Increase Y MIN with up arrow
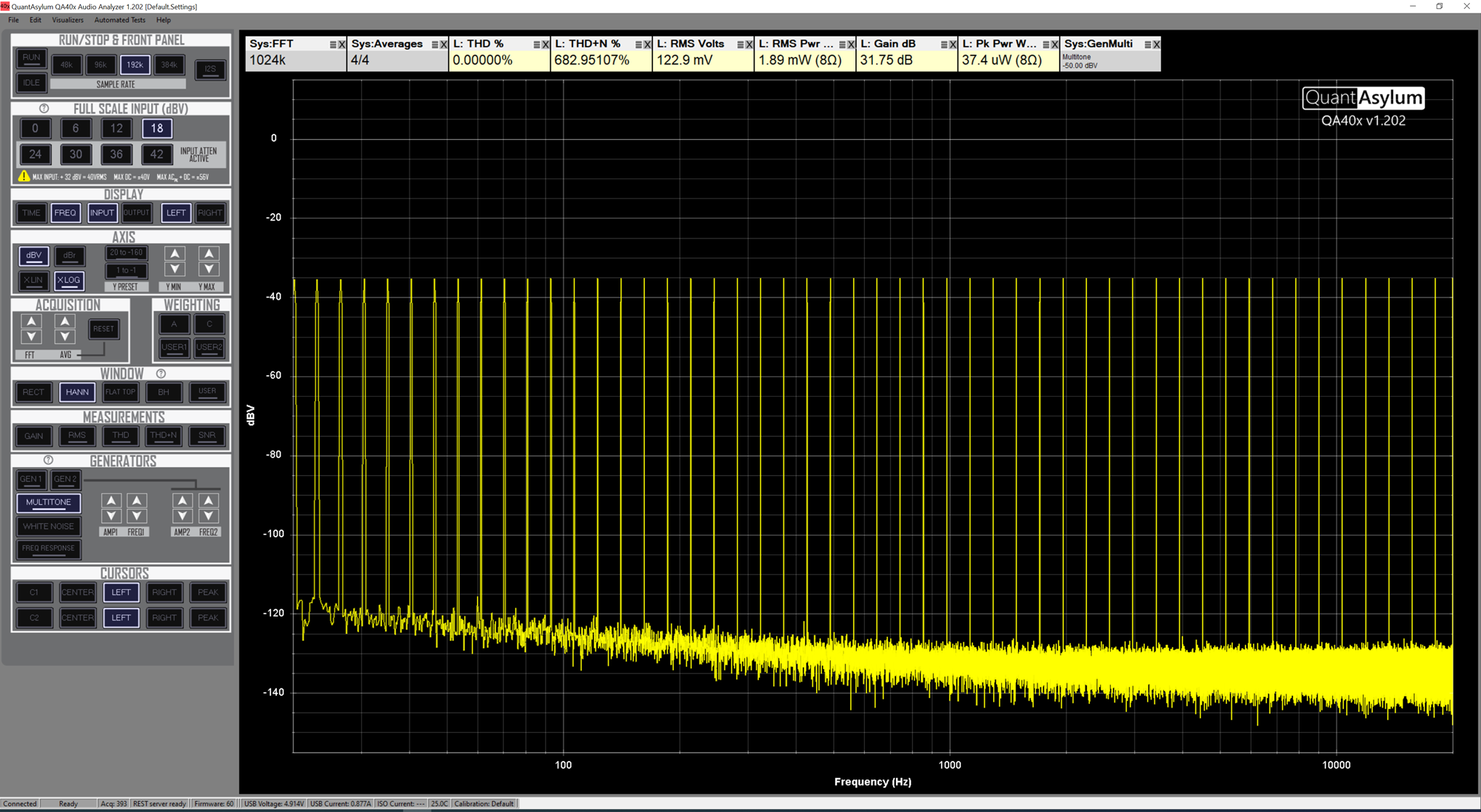 coord(175,254)
